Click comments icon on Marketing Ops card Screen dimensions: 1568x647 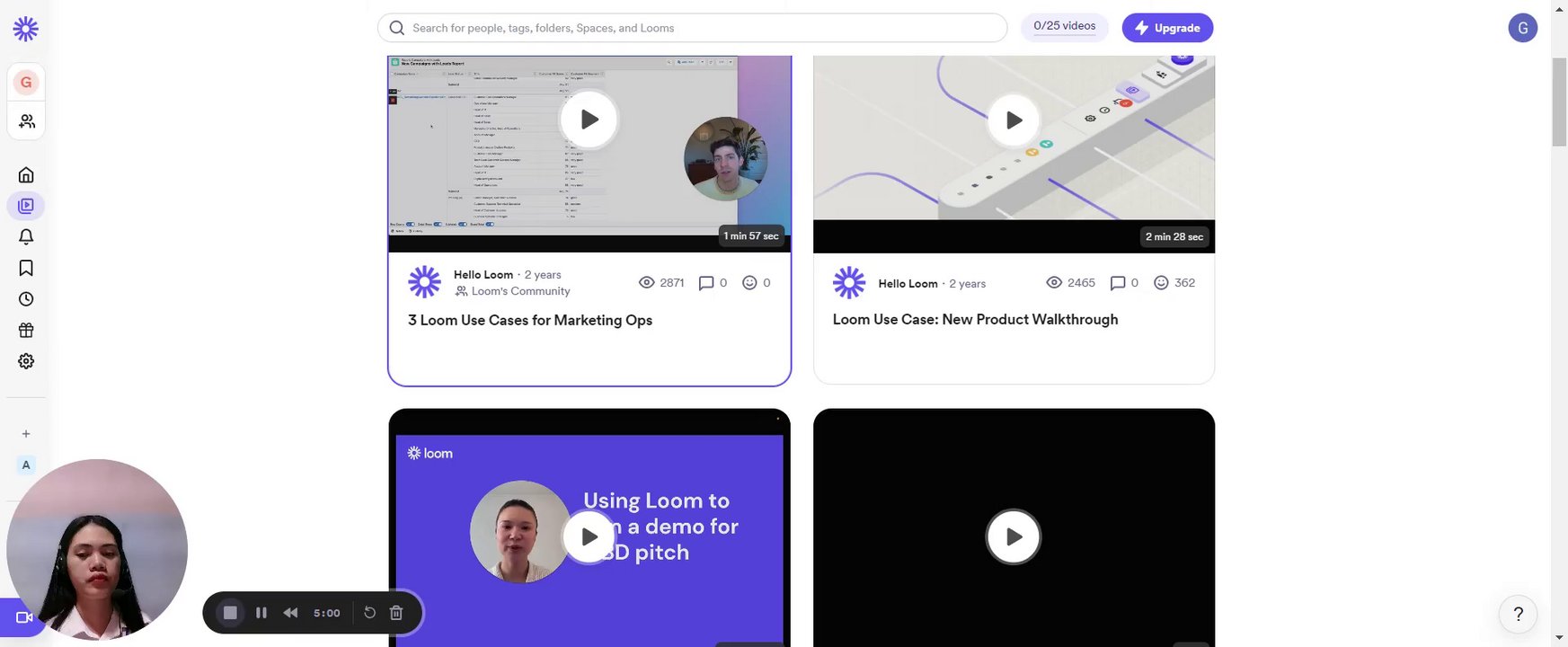(706, 283)
